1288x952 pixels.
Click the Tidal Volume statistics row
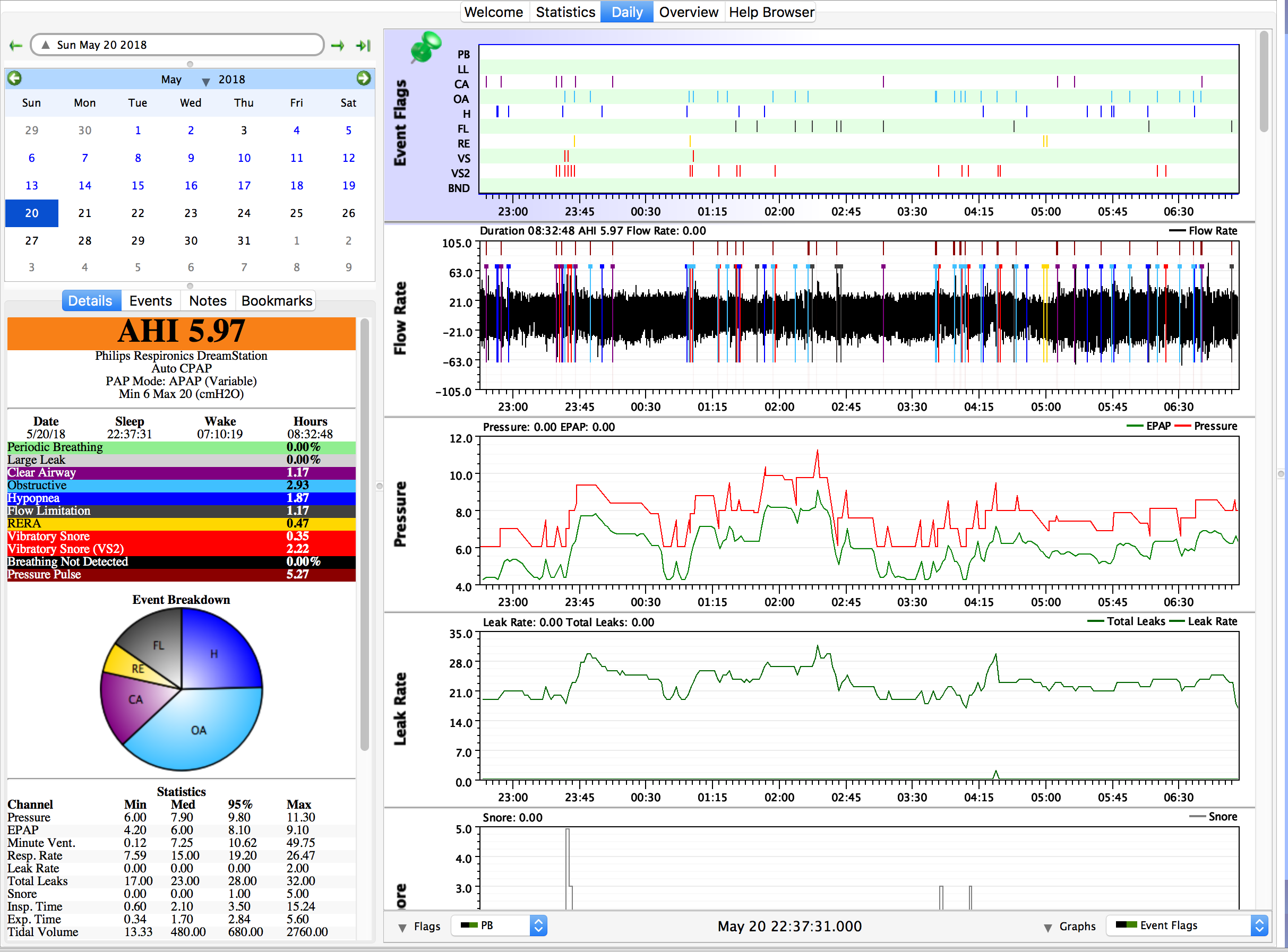(181, 932)
